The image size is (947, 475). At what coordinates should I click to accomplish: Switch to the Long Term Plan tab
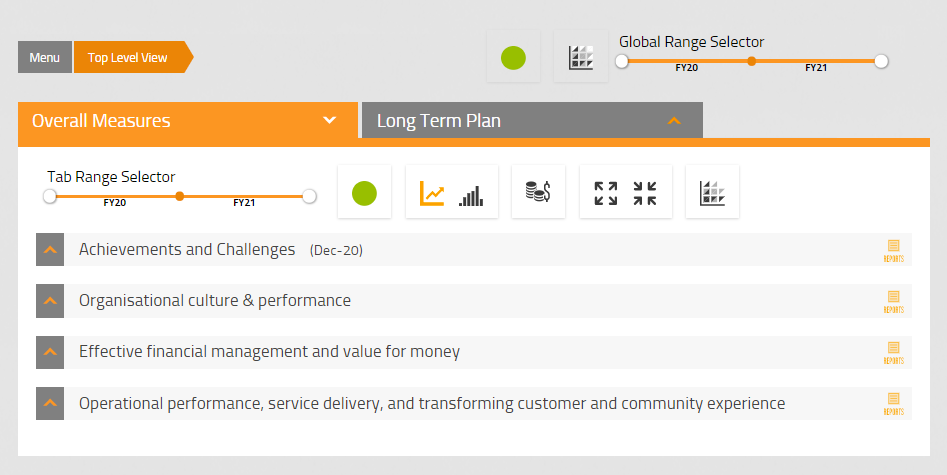(531, 121)
